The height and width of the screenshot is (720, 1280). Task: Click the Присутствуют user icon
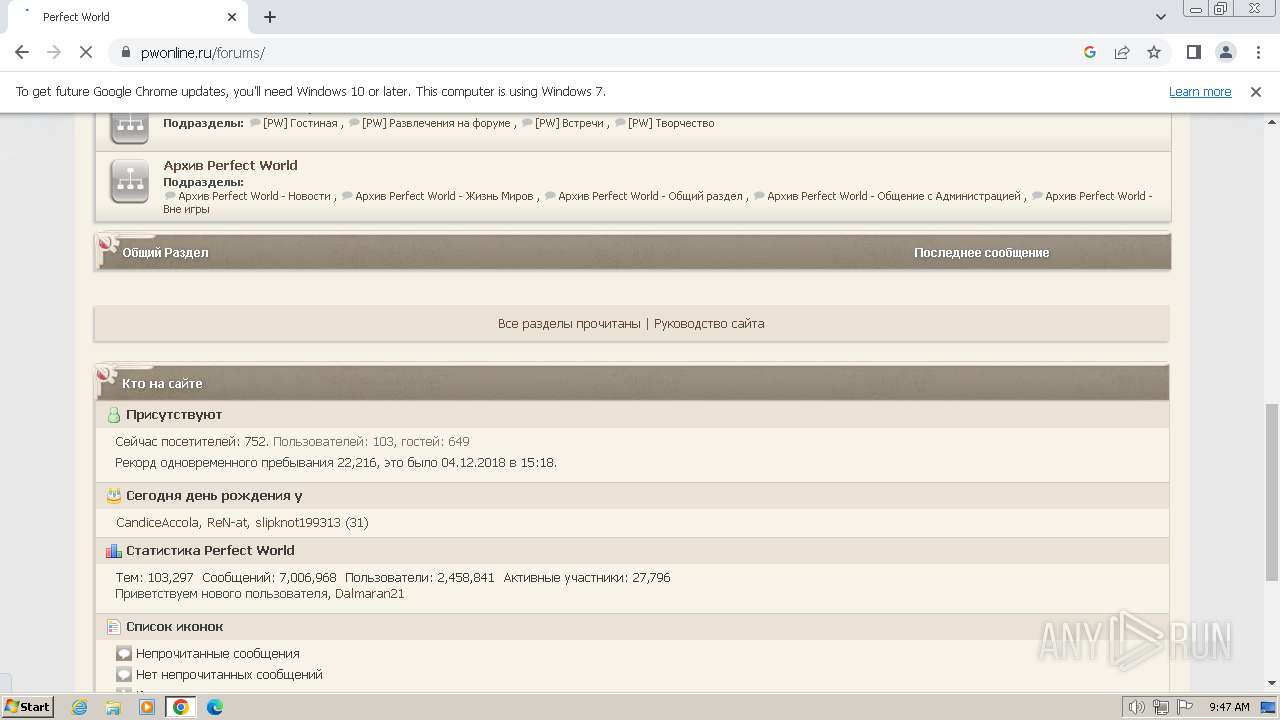(114, 415)
